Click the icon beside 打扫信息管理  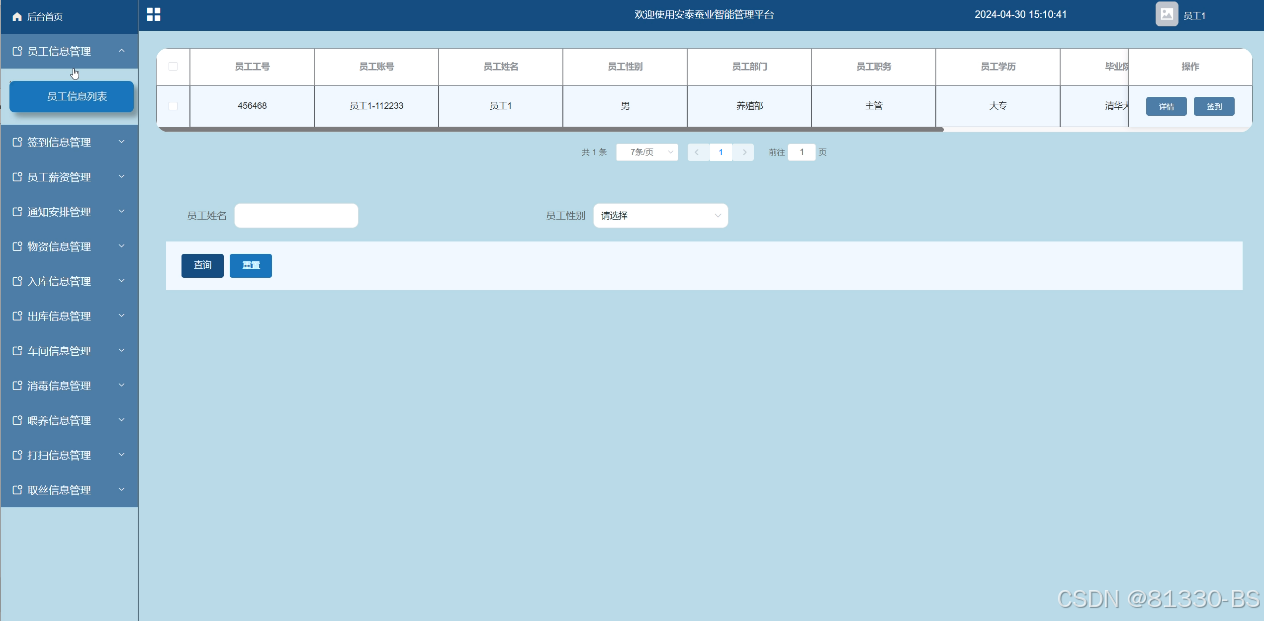click(17, 455)
